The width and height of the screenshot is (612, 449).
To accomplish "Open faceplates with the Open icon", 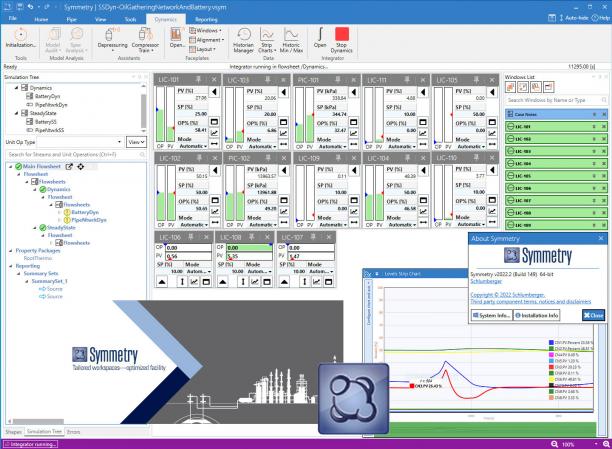I will click(x=177, y=38).
